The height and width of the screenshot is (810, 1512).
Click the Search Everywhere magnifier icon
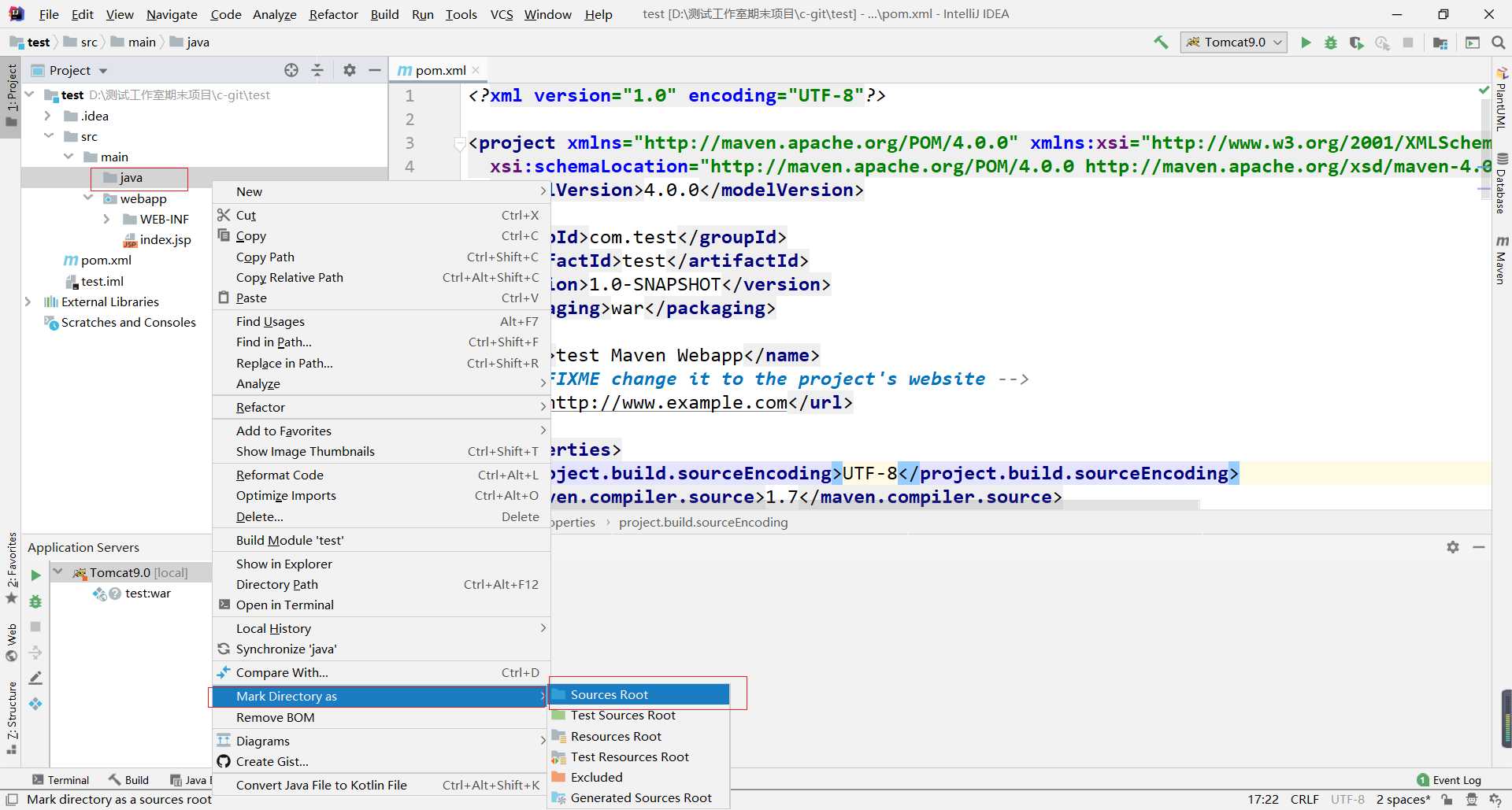pyautogui.click(x=1499, y=43)
